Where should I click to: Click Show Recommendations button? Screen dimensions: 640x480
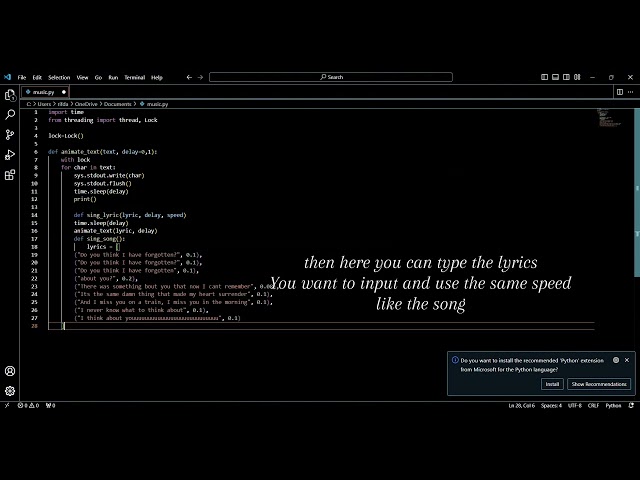coord(599,384)
